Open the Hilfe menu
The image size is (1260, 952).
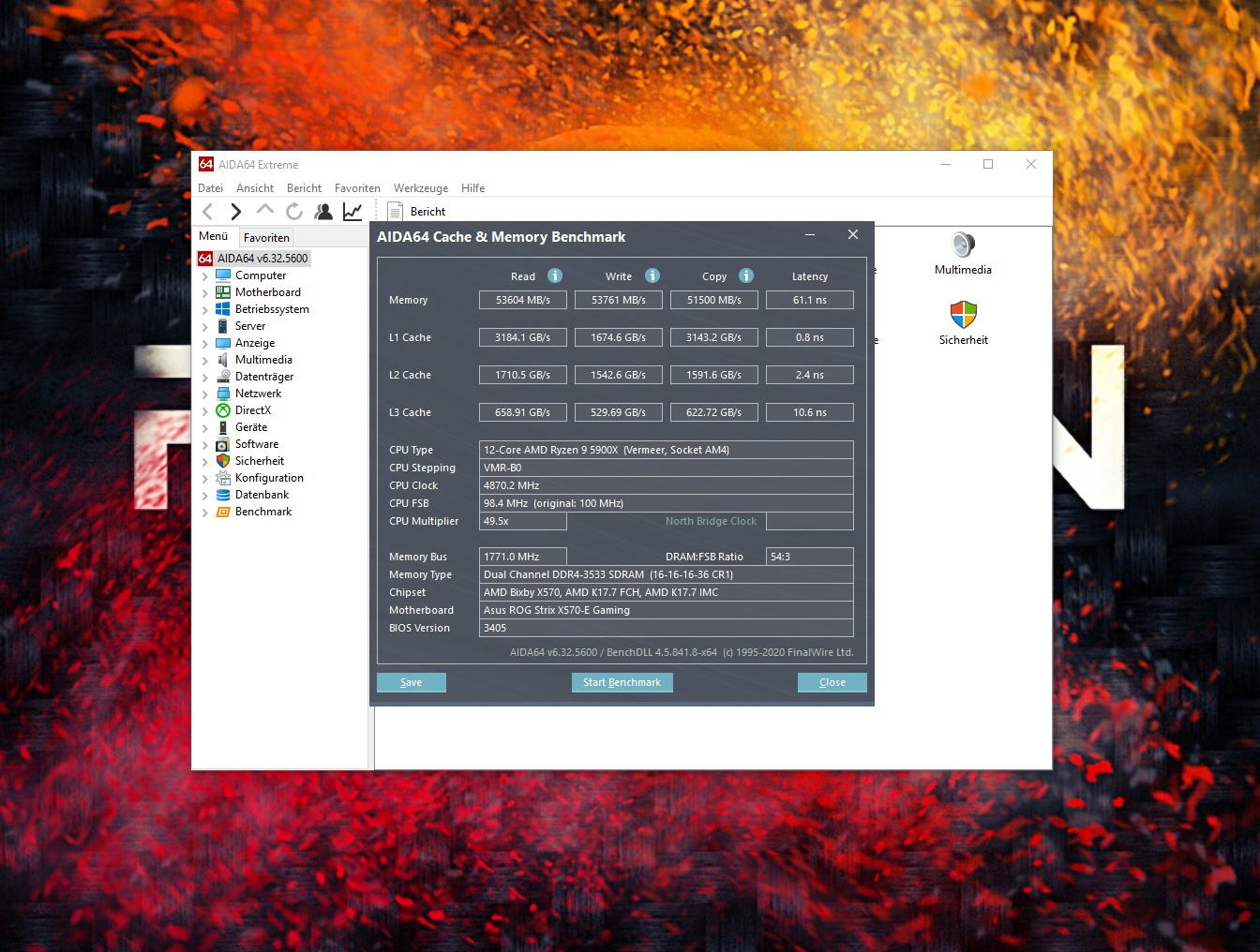point(472,188)
